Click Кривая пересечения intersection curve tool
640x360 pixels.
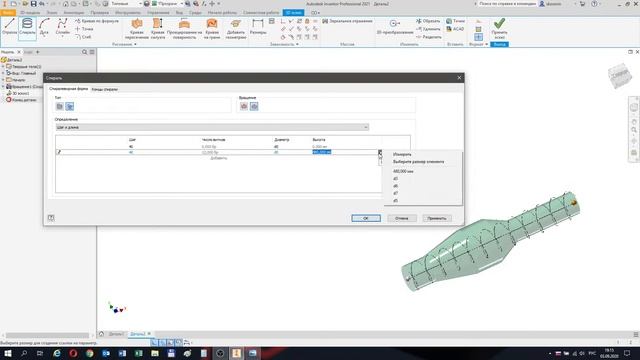click(137, 29)
